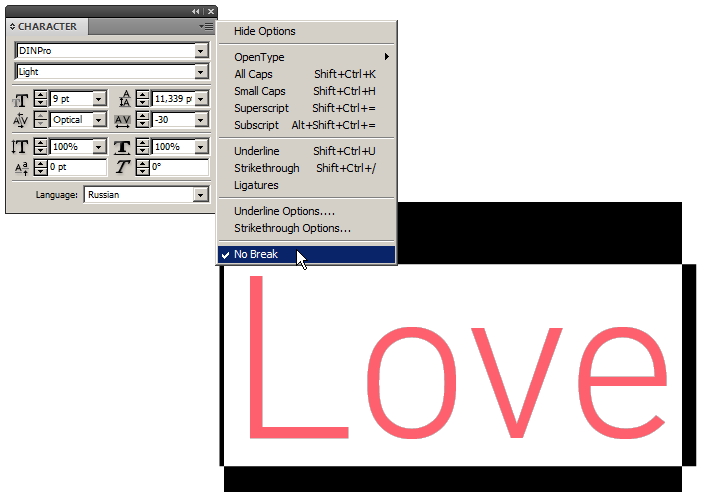Click the tracking stepper arrows
This screenshot has height=503, width=707.
click(x=142, y=120)
